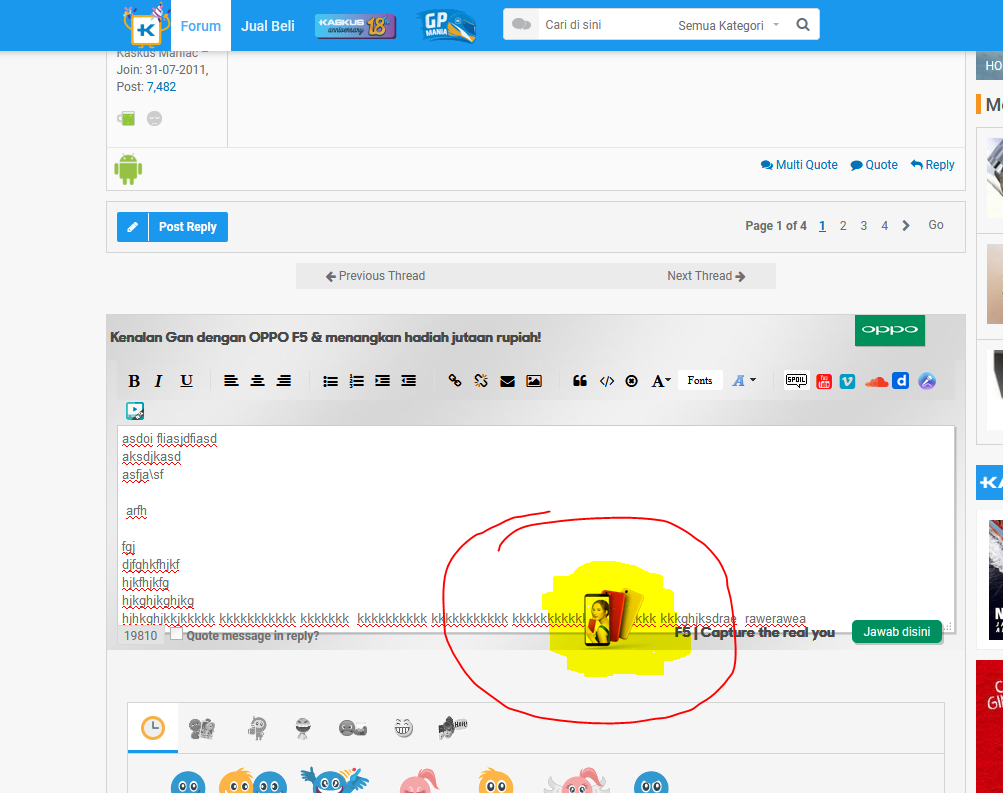This screenshot has width=1003, height=793.
Task: Click the Quote link on the post
Action: tap(874, 165)
